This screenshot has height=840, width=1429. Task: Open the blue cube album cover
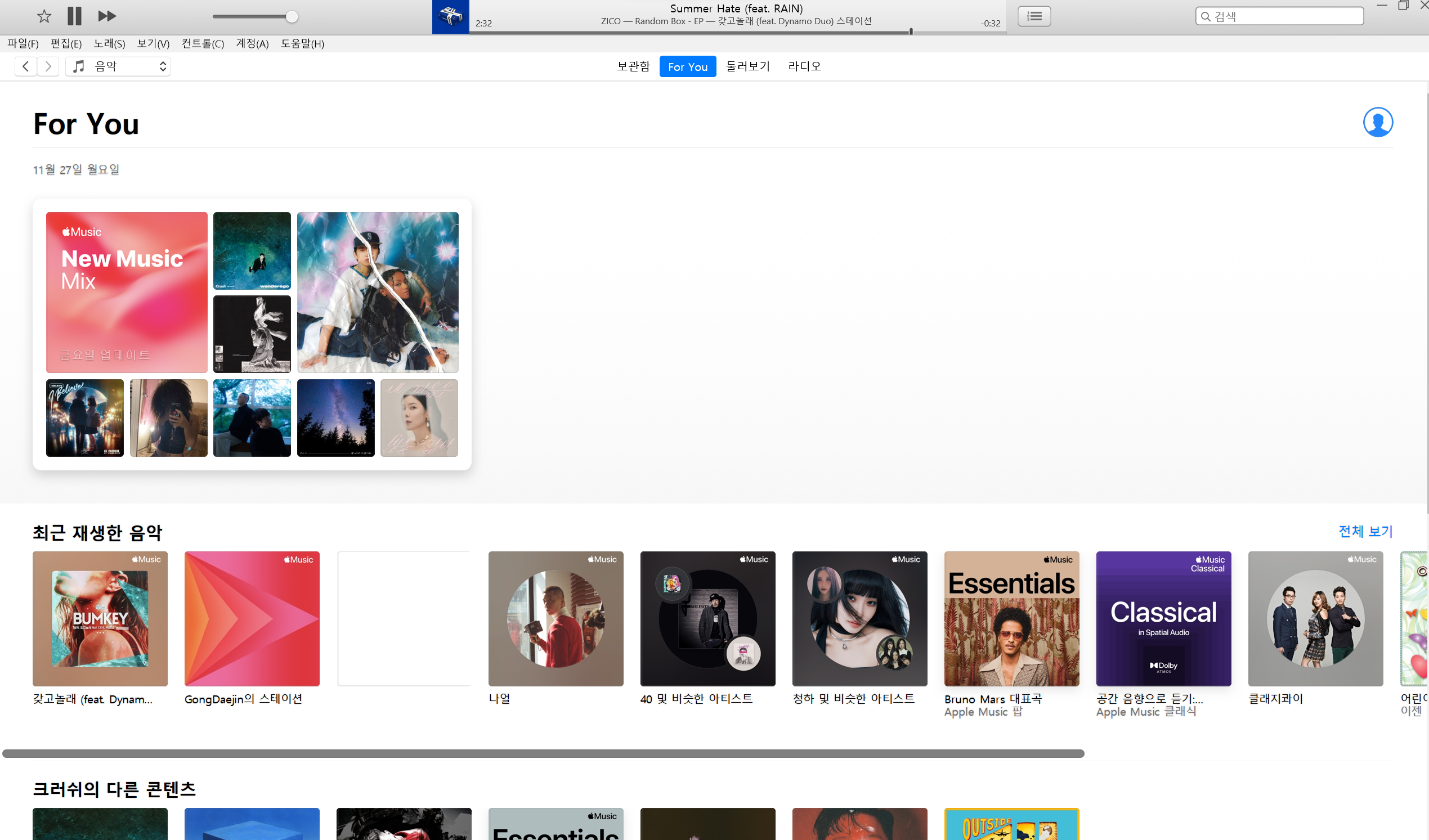pyautogui.click(x=252, y=824)
